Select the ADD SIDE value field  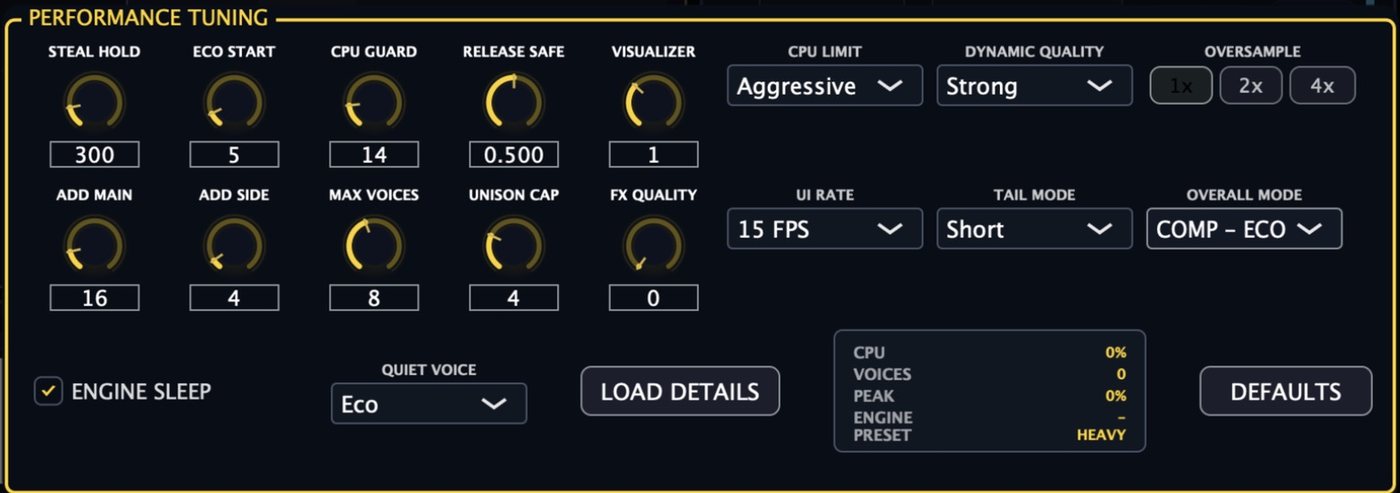point(234,297)
